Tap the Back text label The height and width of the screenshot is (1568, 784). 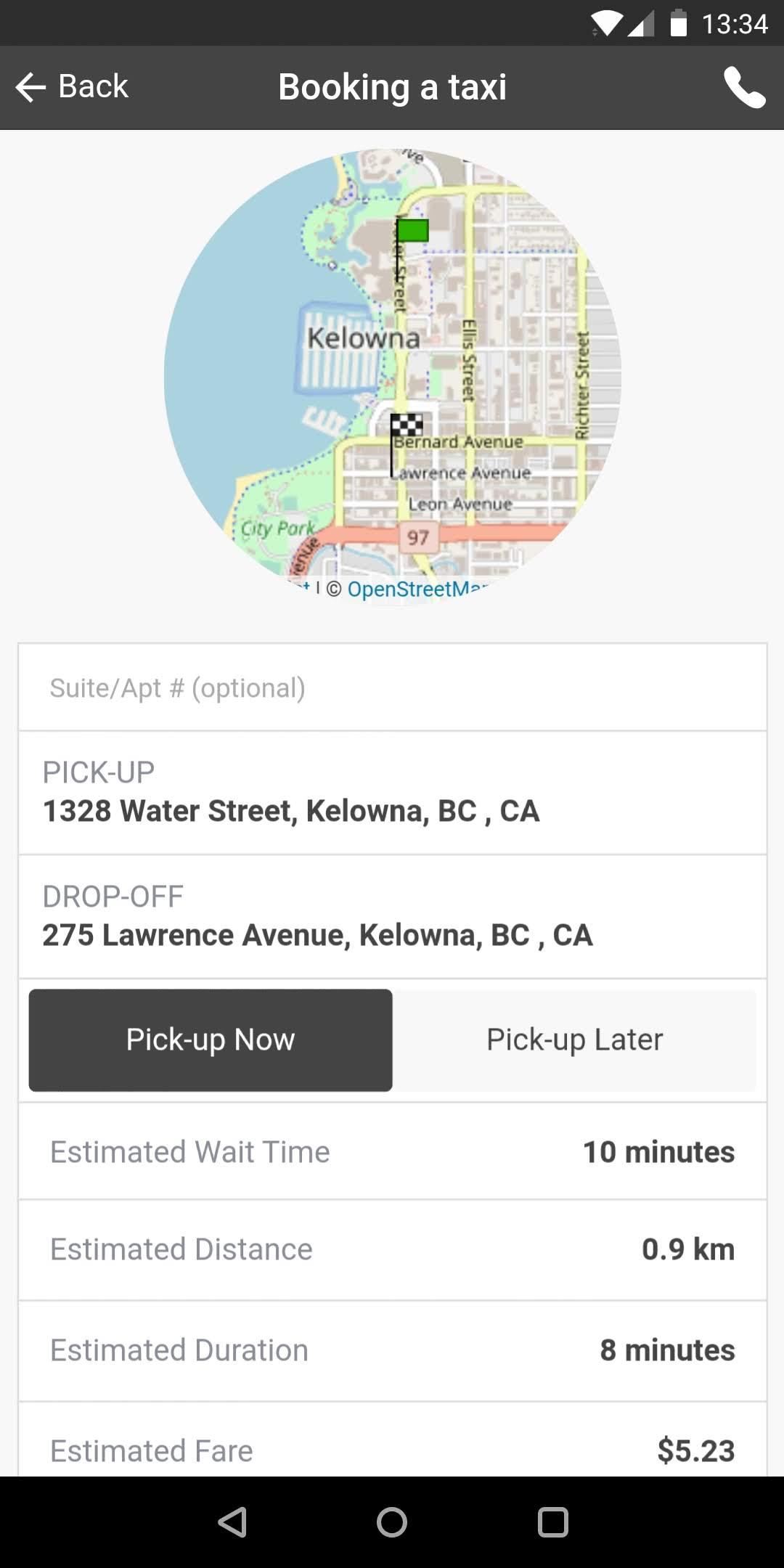click(x=93, y=86)
